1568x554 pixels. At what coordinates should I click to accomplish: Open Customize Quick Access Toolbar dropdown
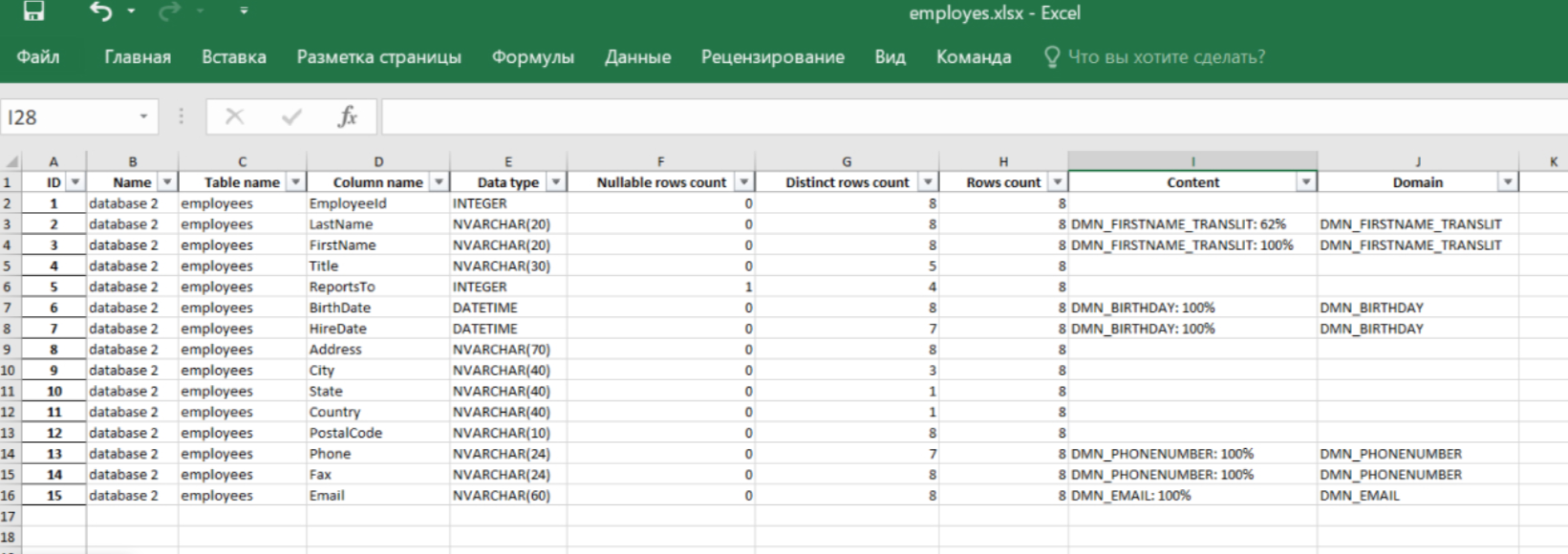point(244,11)
